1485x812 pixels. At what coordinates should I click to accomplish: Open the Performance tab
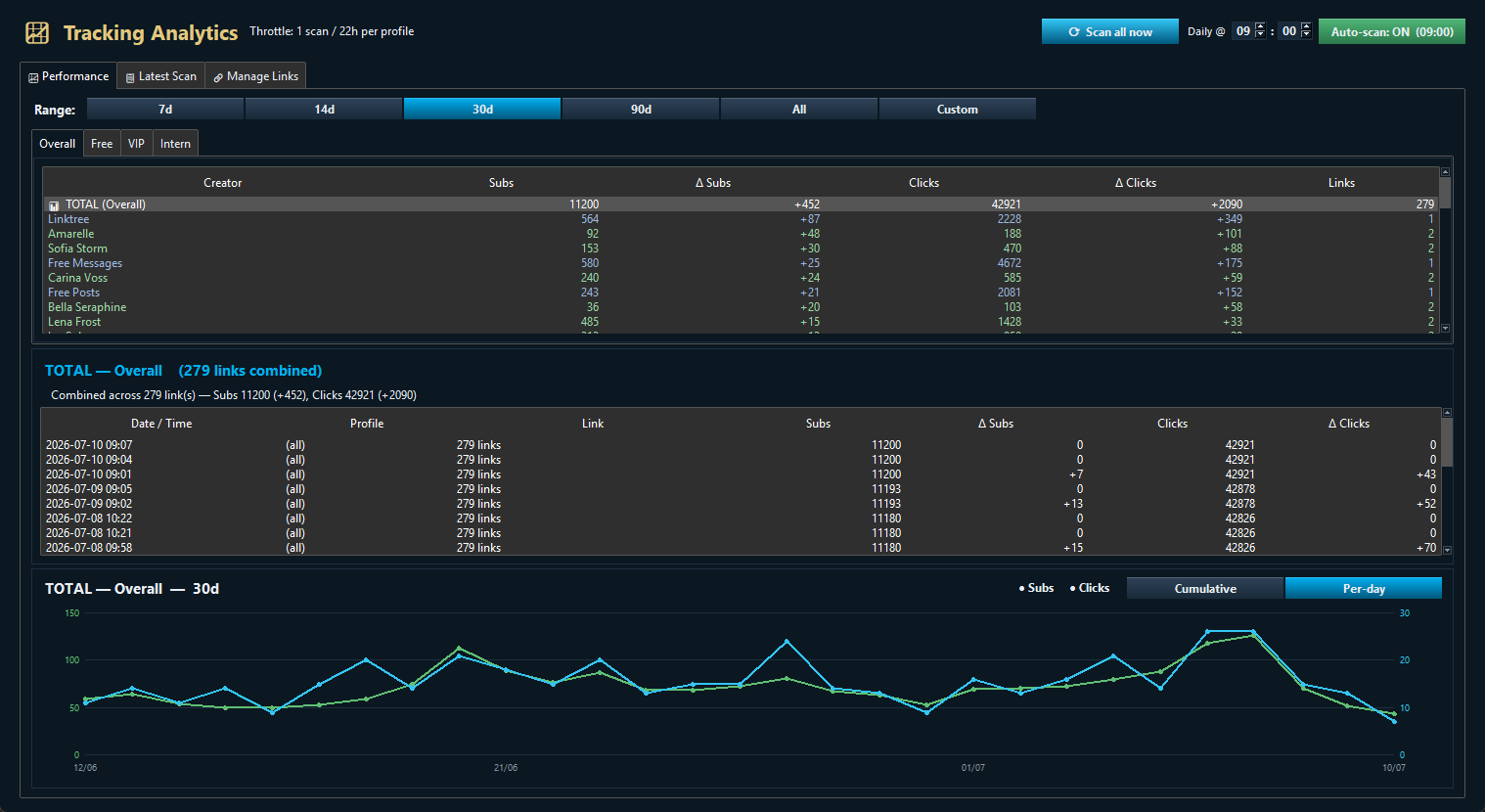[68, 76]
